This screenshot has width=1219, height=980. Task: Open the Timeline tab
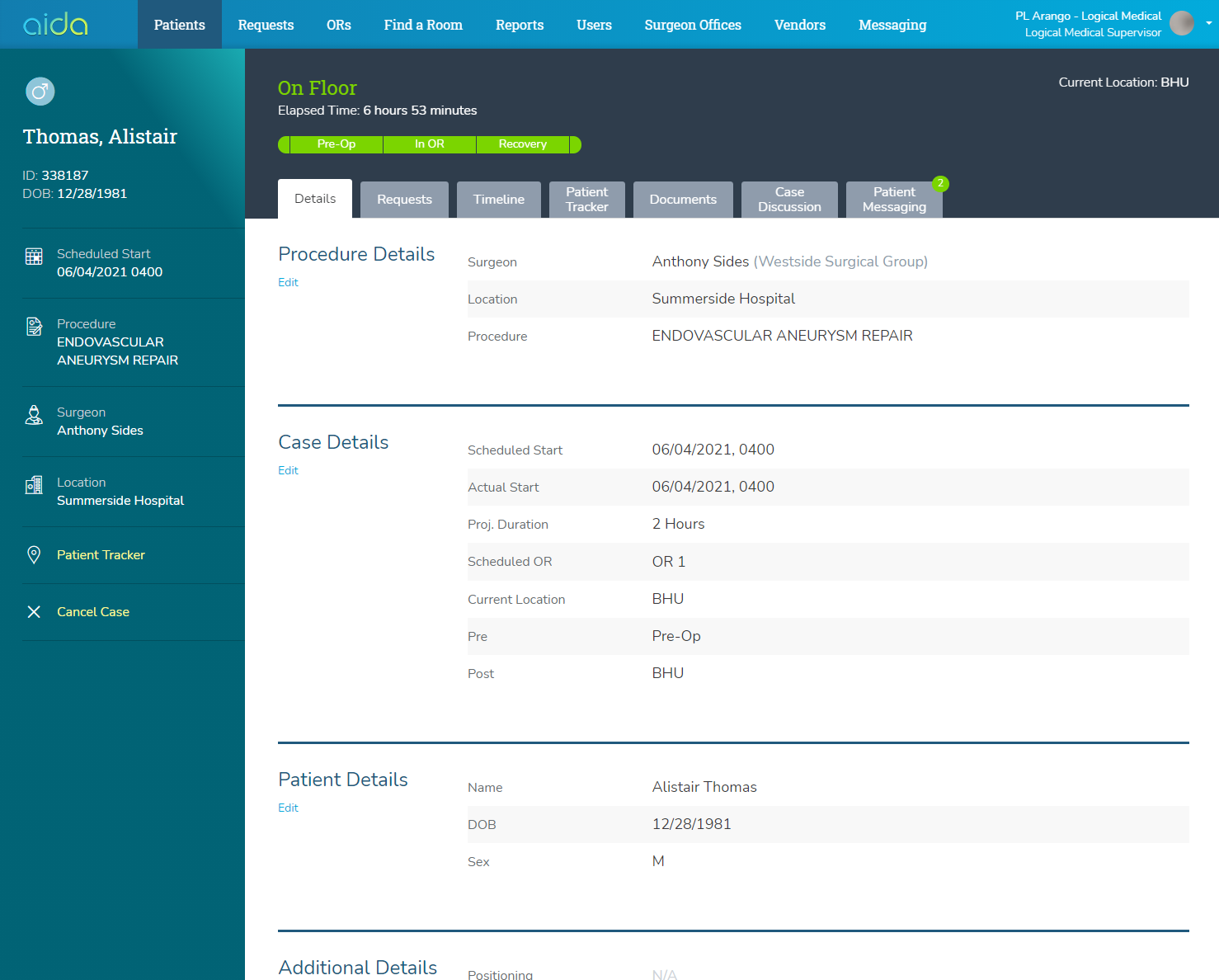(x=498, y=200)
